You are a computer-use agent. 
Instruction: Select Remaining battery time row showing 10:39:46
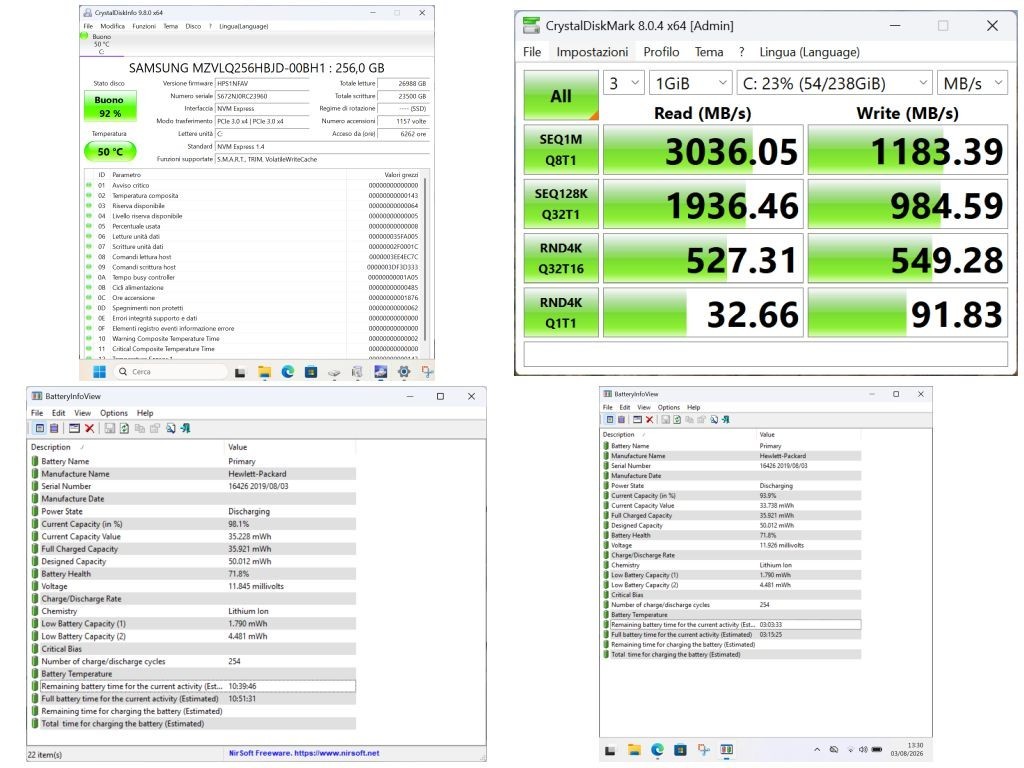(193, 686)
